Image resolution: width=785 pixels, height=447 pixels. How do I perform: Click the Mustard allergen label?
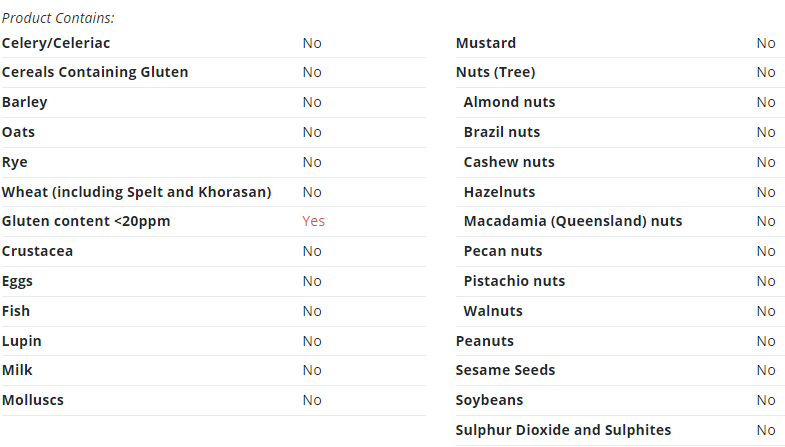click(486, 43)
